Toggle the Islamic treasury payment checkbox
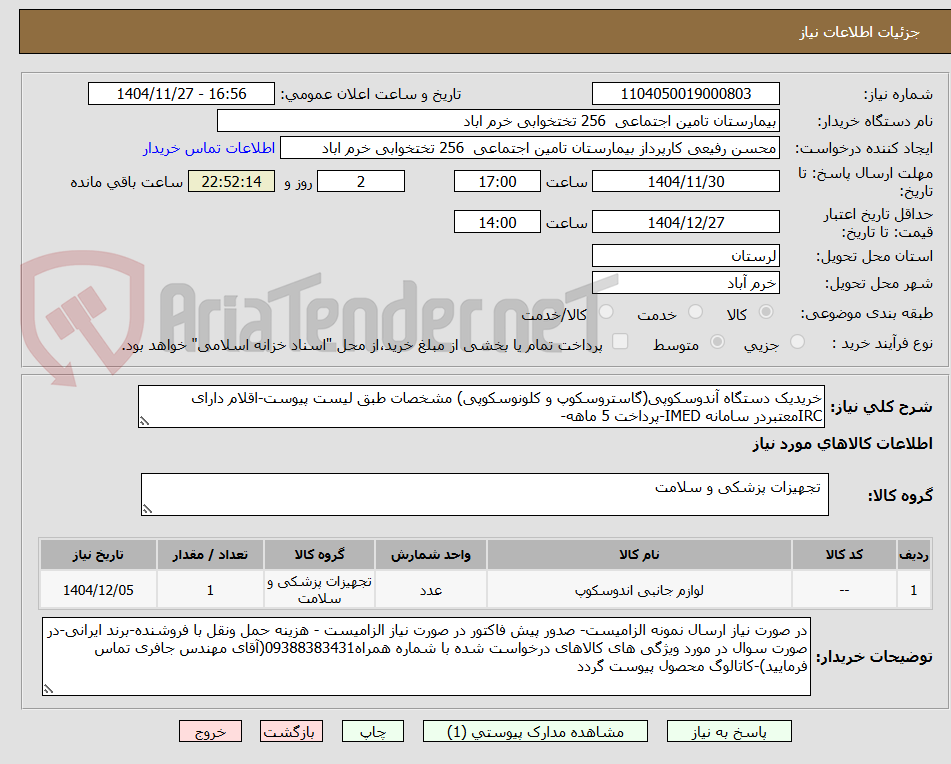 click(x=620, y=341)
